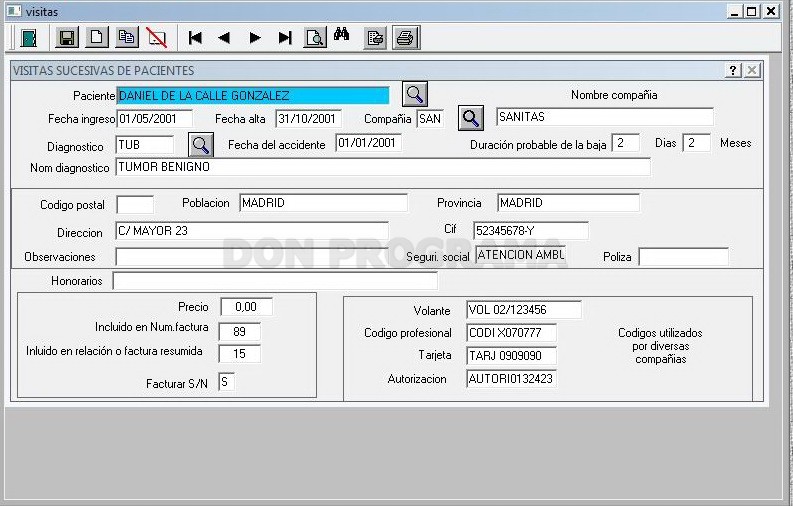Advance to the next record
This screenshot has width=793, height=506.
tap(255, 38)
